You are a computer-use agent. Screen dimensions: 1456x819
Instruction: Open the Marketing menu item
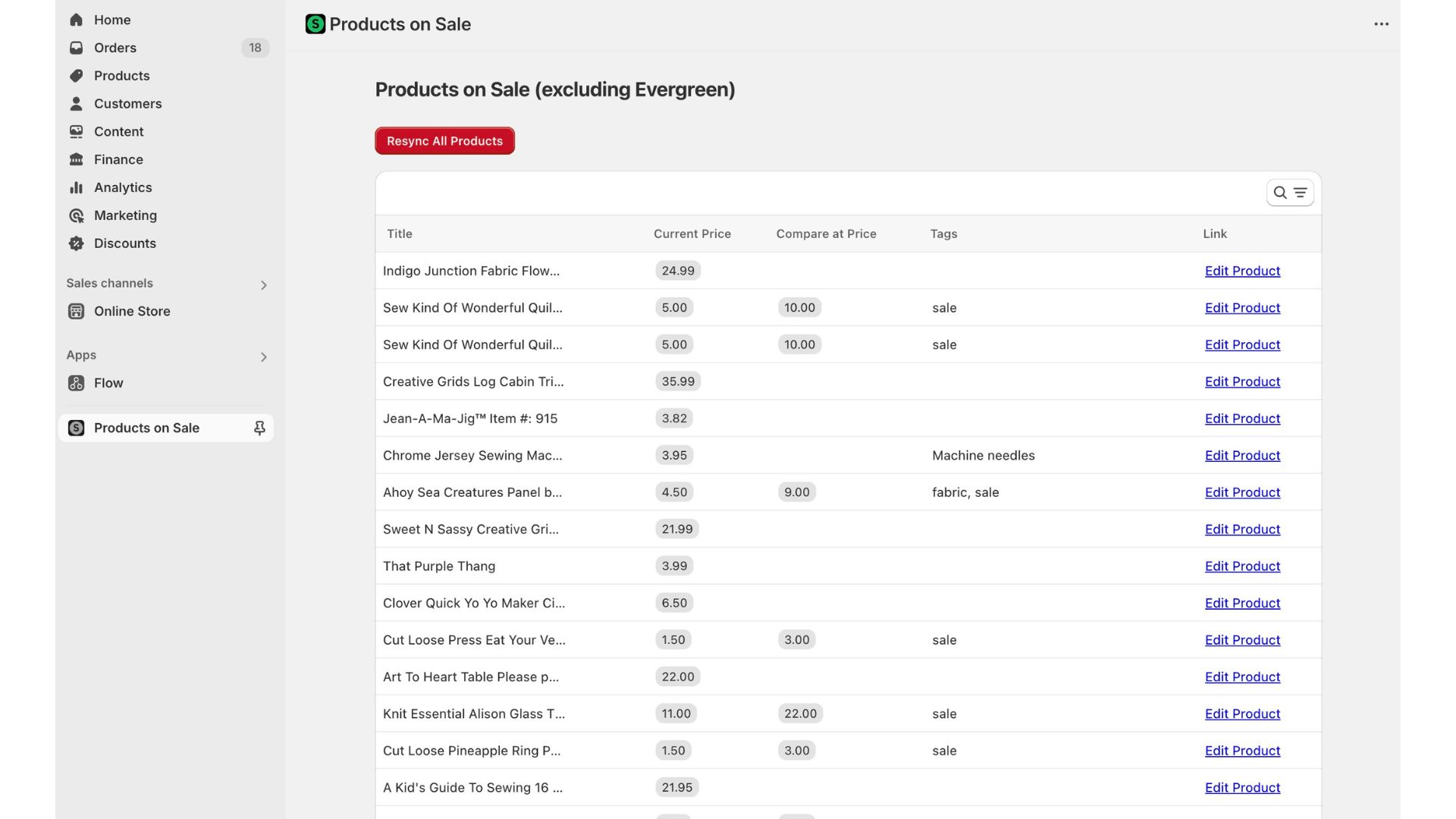[x=165, y=215]
